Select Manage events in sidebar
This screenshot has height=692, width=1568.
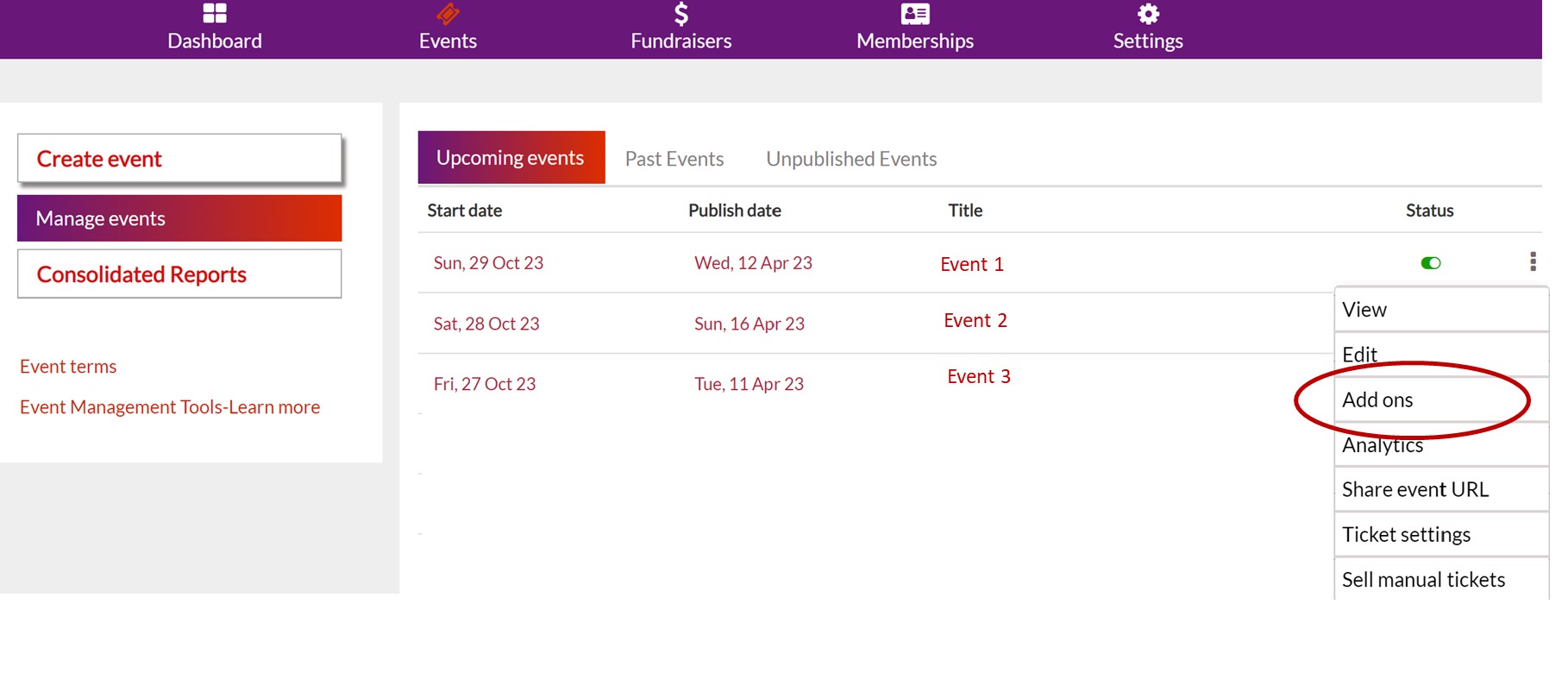[179, 218]
